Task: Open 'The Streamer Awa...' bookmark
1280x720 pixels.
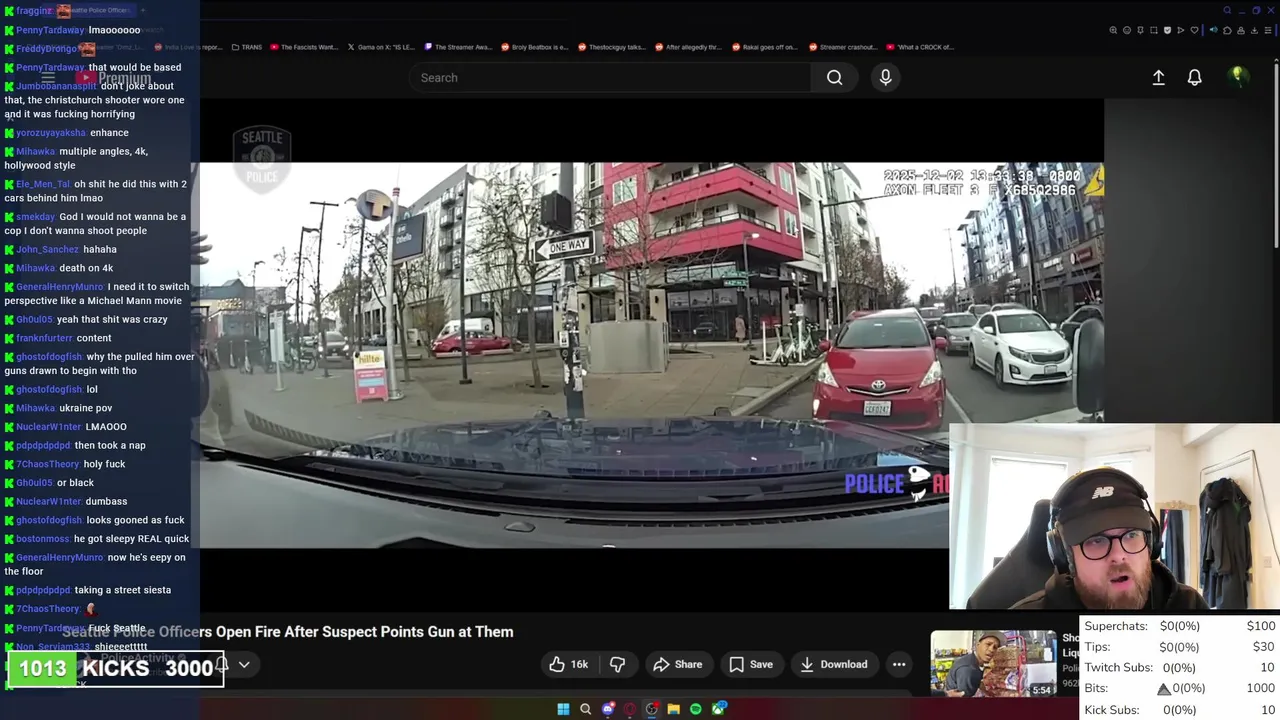Action: pos(458,47)
